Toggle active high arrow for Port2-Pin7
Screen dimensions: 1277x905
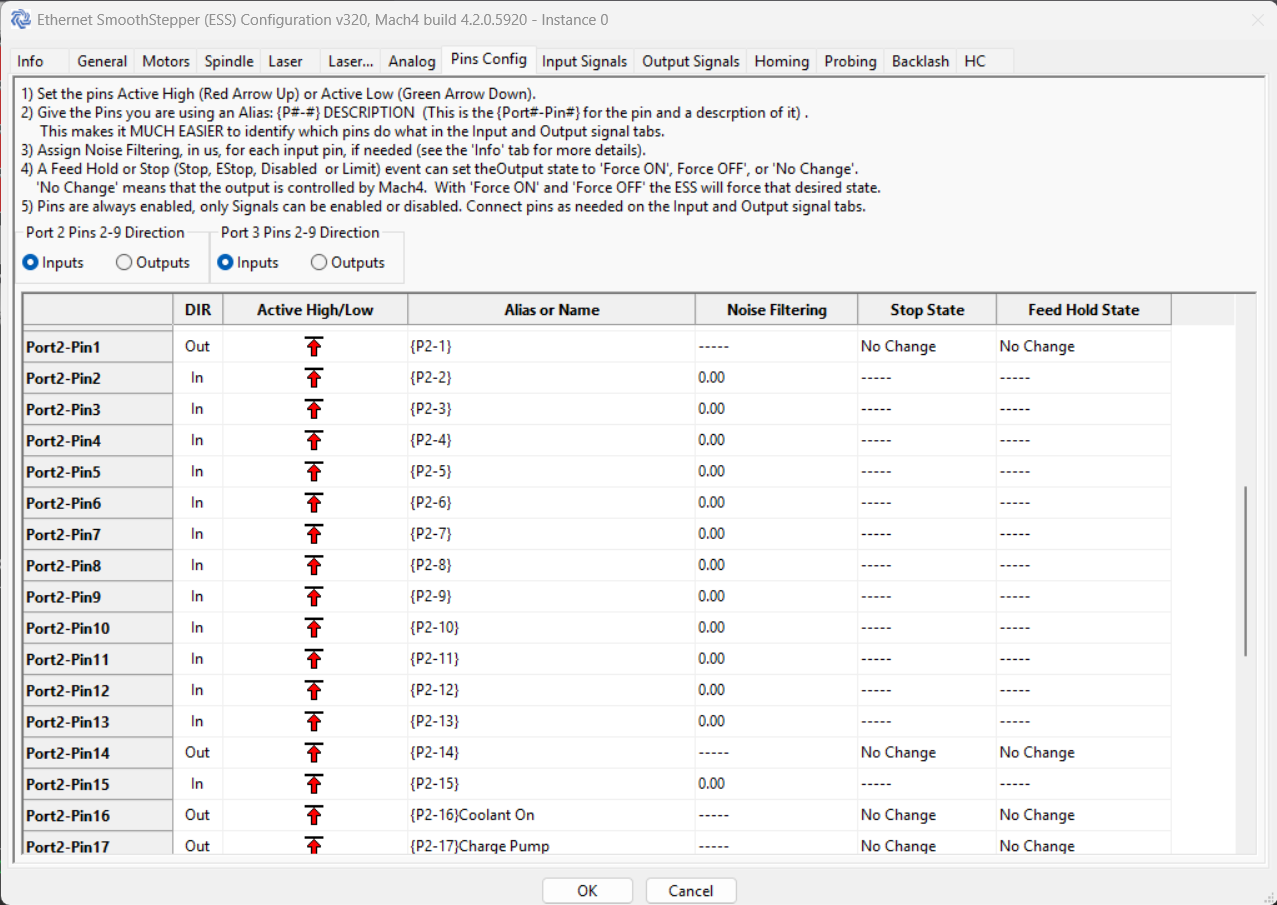[314, 534]
